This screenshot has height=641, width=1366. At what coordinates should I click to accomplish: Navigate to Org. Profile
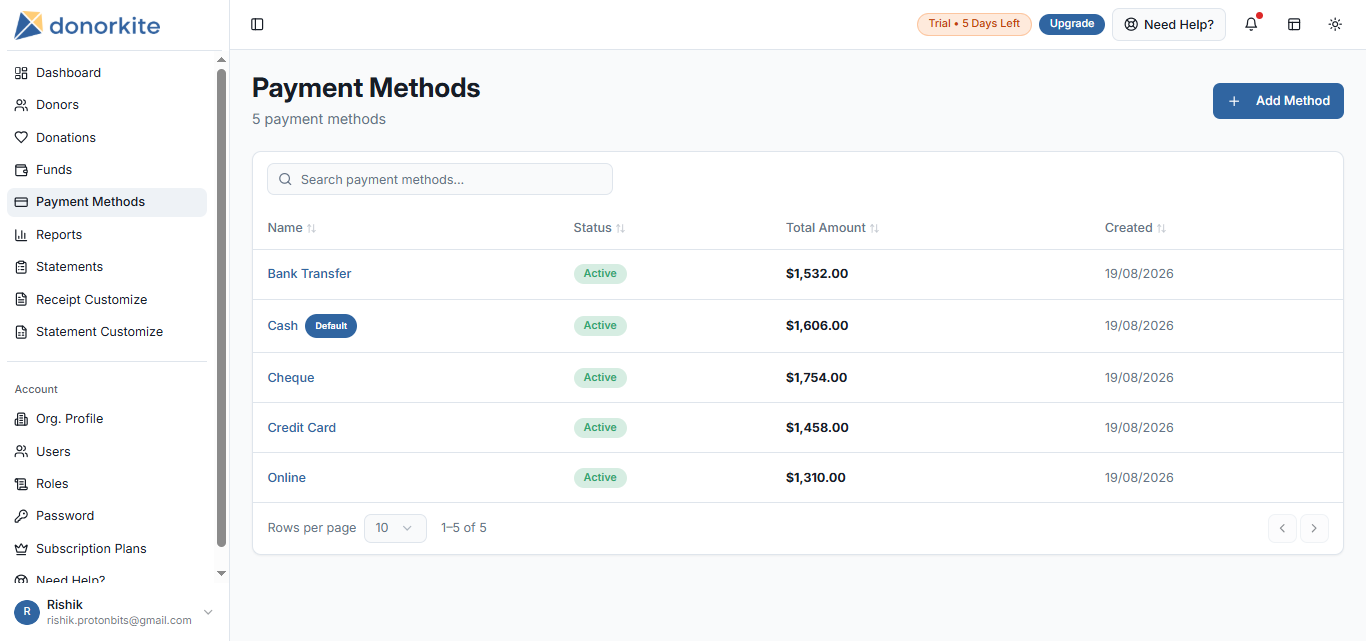[x=107, y=419]
